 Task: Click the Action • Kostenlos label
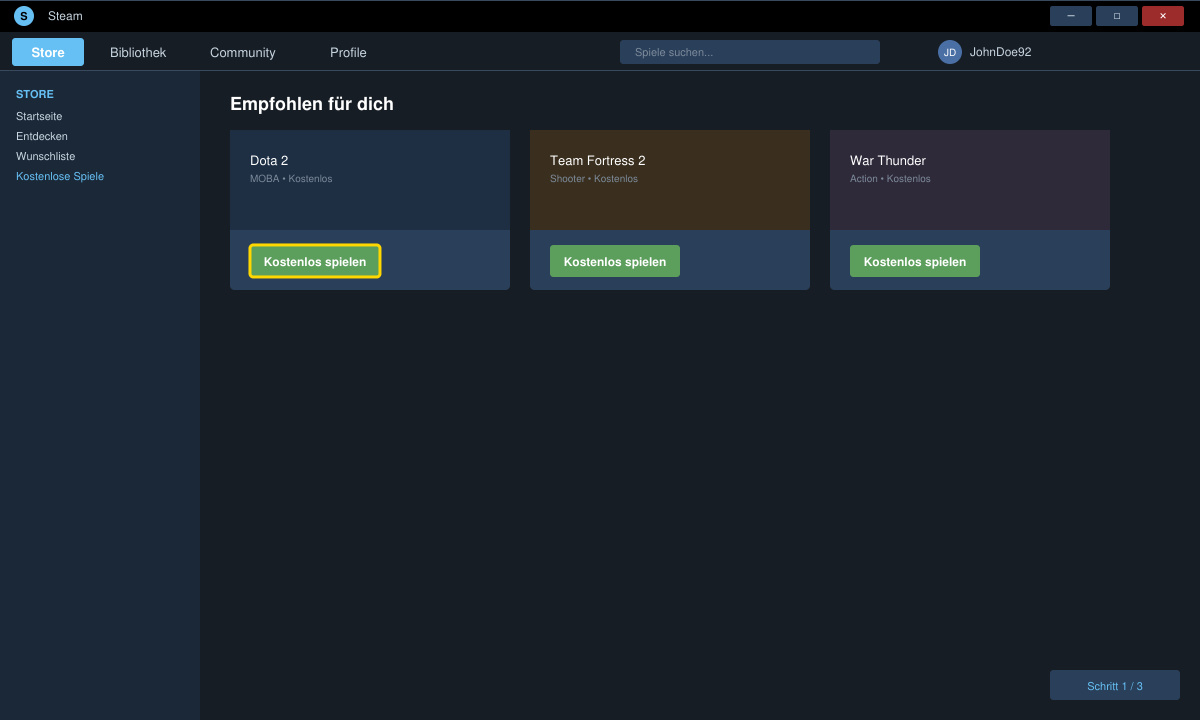pos(890,179)
